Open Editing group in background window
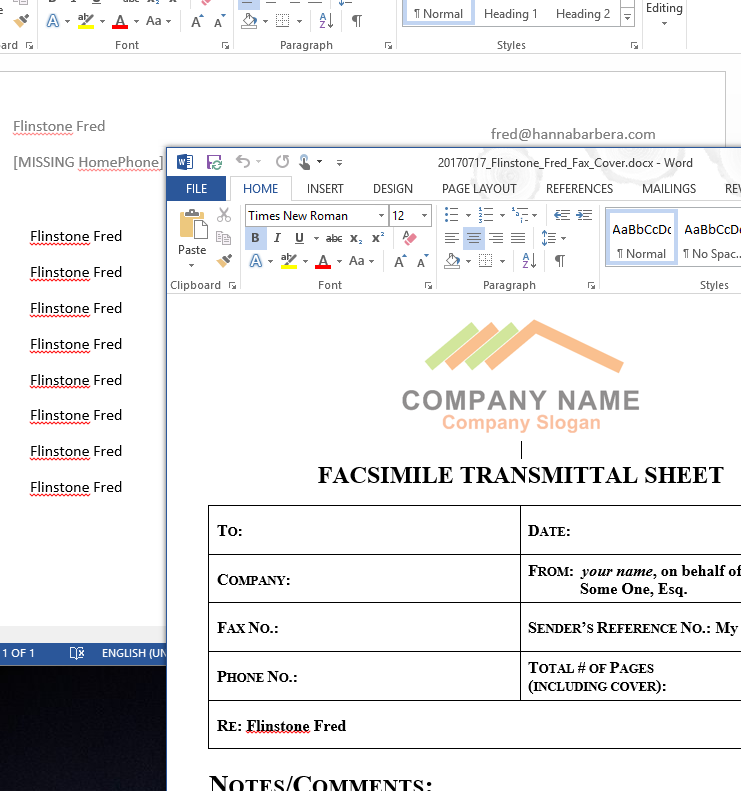Screen dimensions: 741x791 tap(664, 14)
